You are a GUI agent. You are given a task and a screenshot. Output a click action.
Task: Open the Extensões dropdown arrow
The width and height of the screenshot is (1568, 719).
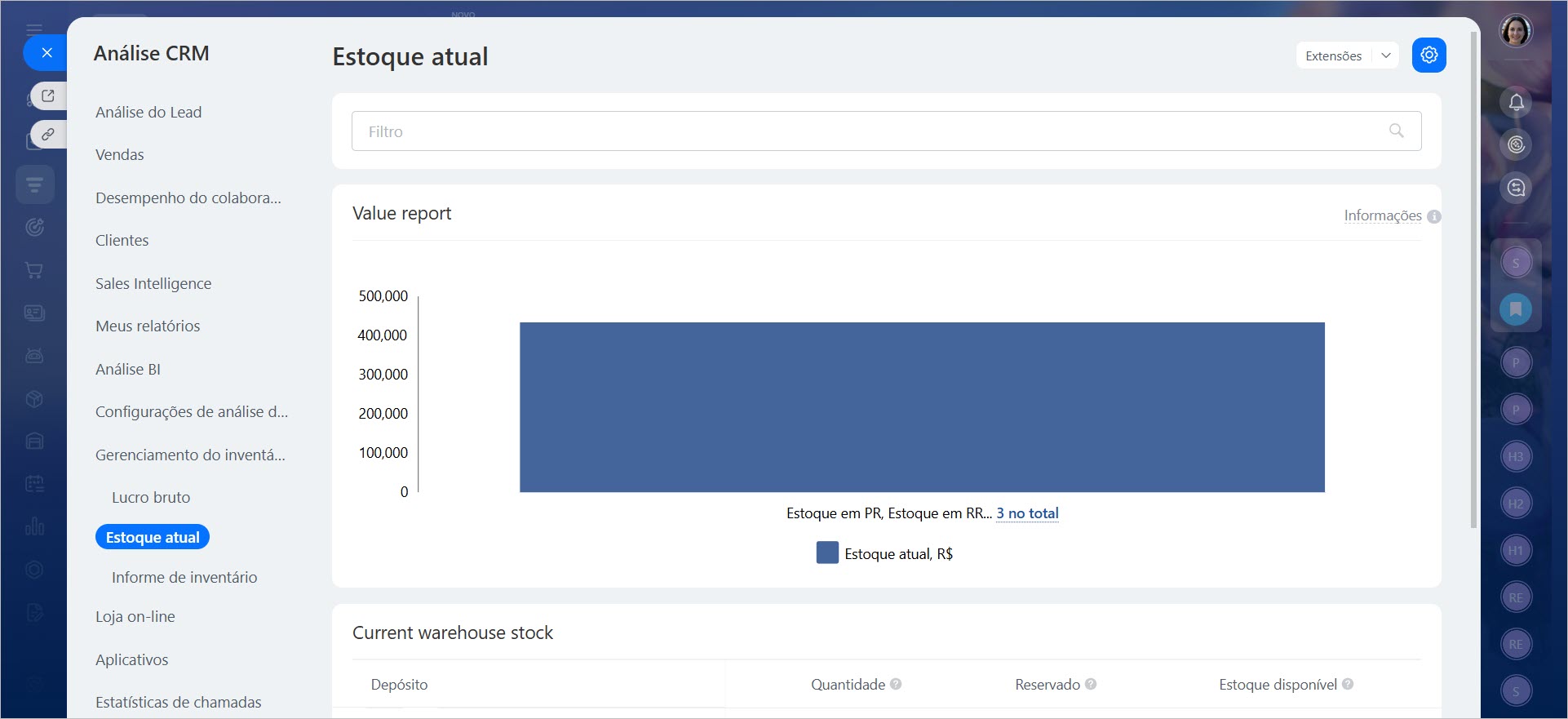point(1385,55)
